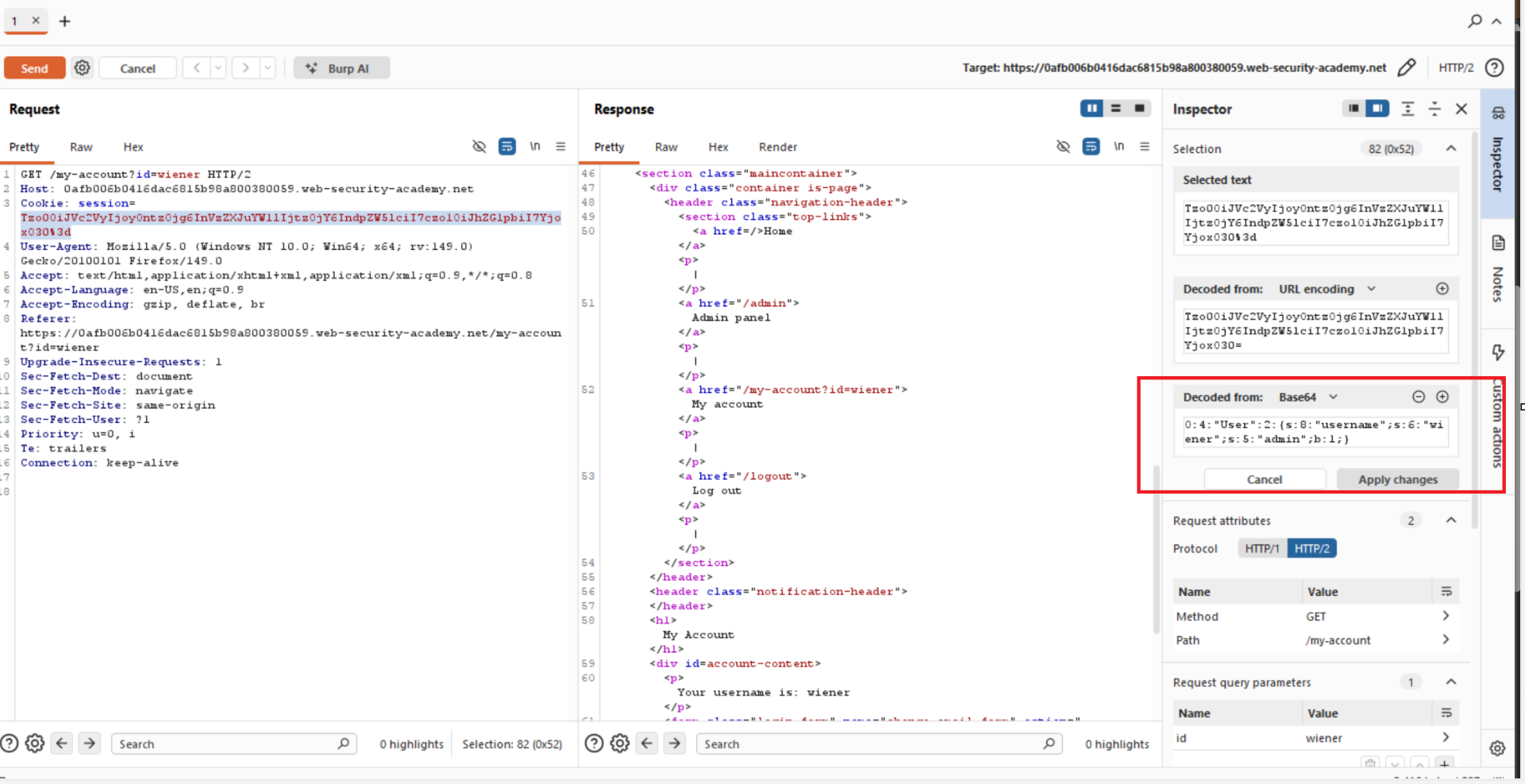Click the search magnifier in the tab bar
1525x784 pixels.
(1475, 21)
